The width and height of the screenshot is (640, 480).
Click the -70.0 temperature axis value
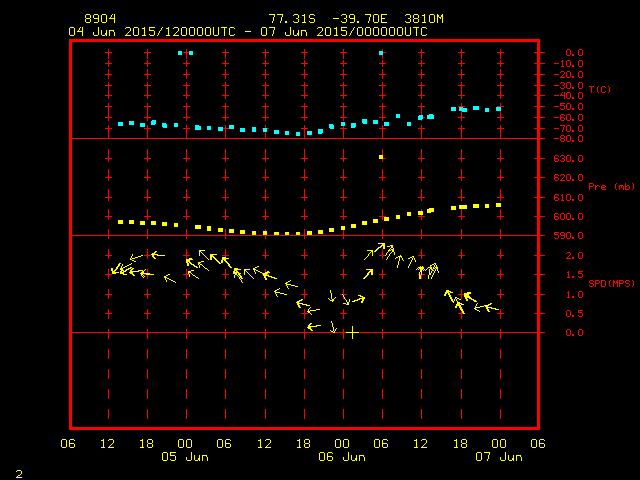569,129
